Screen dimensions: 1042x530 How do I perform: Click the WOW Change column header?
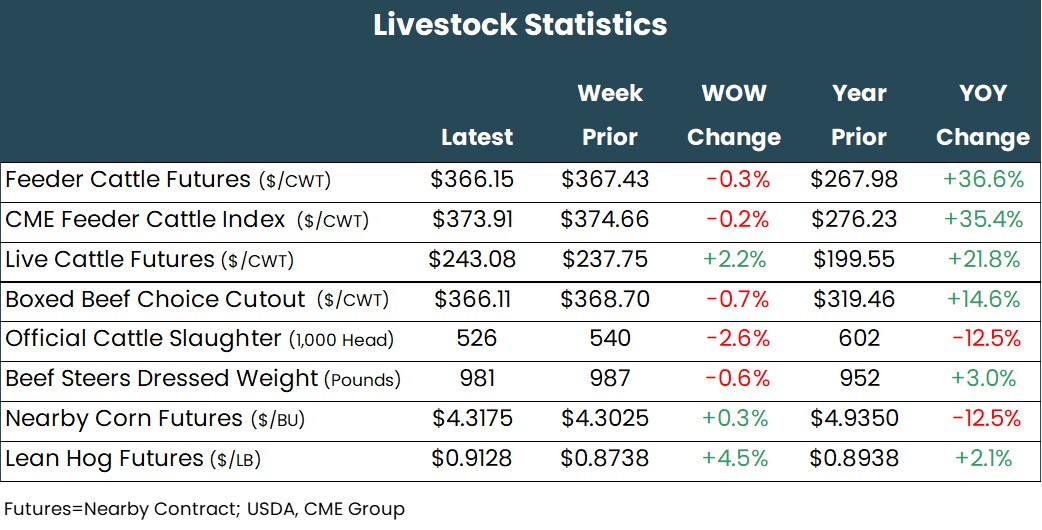tap(734, 115)
